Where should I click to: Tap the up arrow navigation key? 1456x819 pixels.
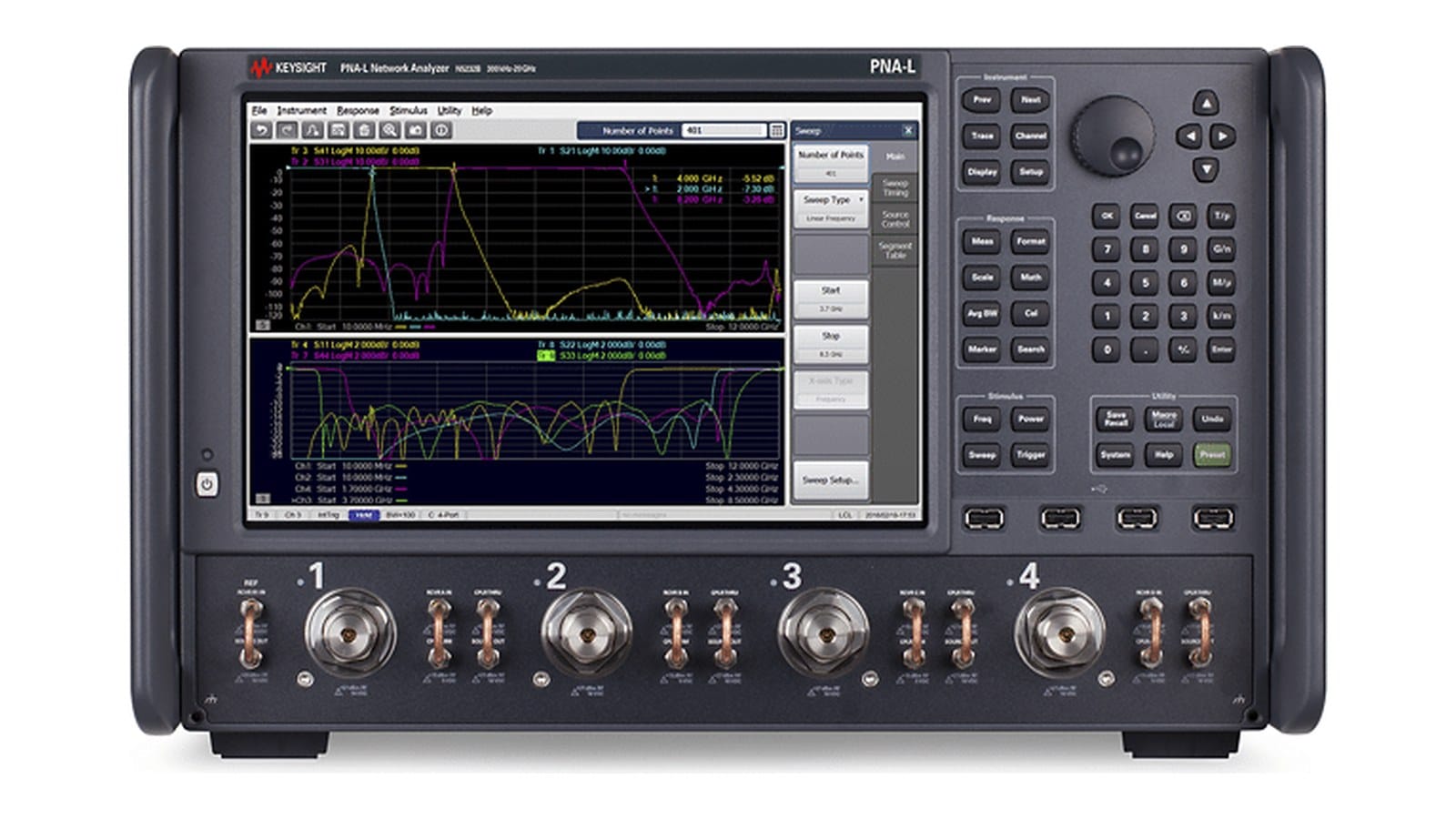coord(1206,103)
